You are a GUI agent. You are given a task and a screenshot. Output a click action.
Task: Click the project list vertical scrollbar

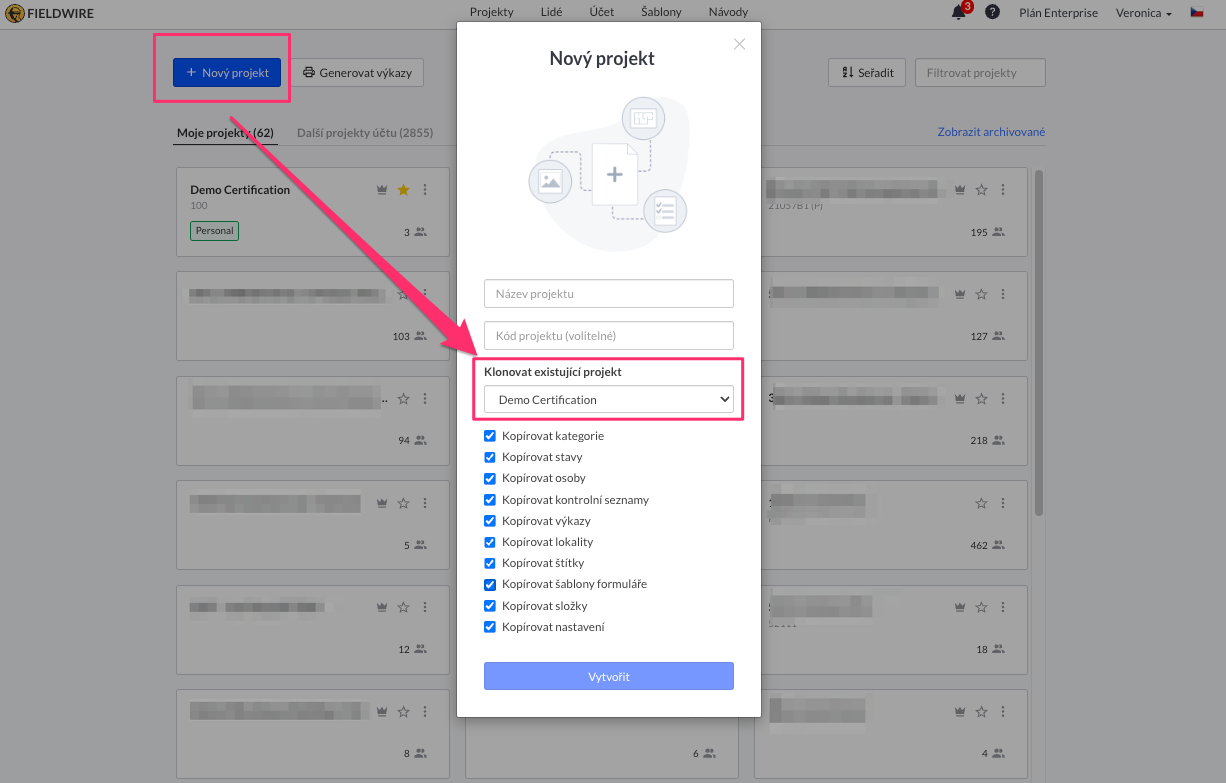(x=1038, y=343)
